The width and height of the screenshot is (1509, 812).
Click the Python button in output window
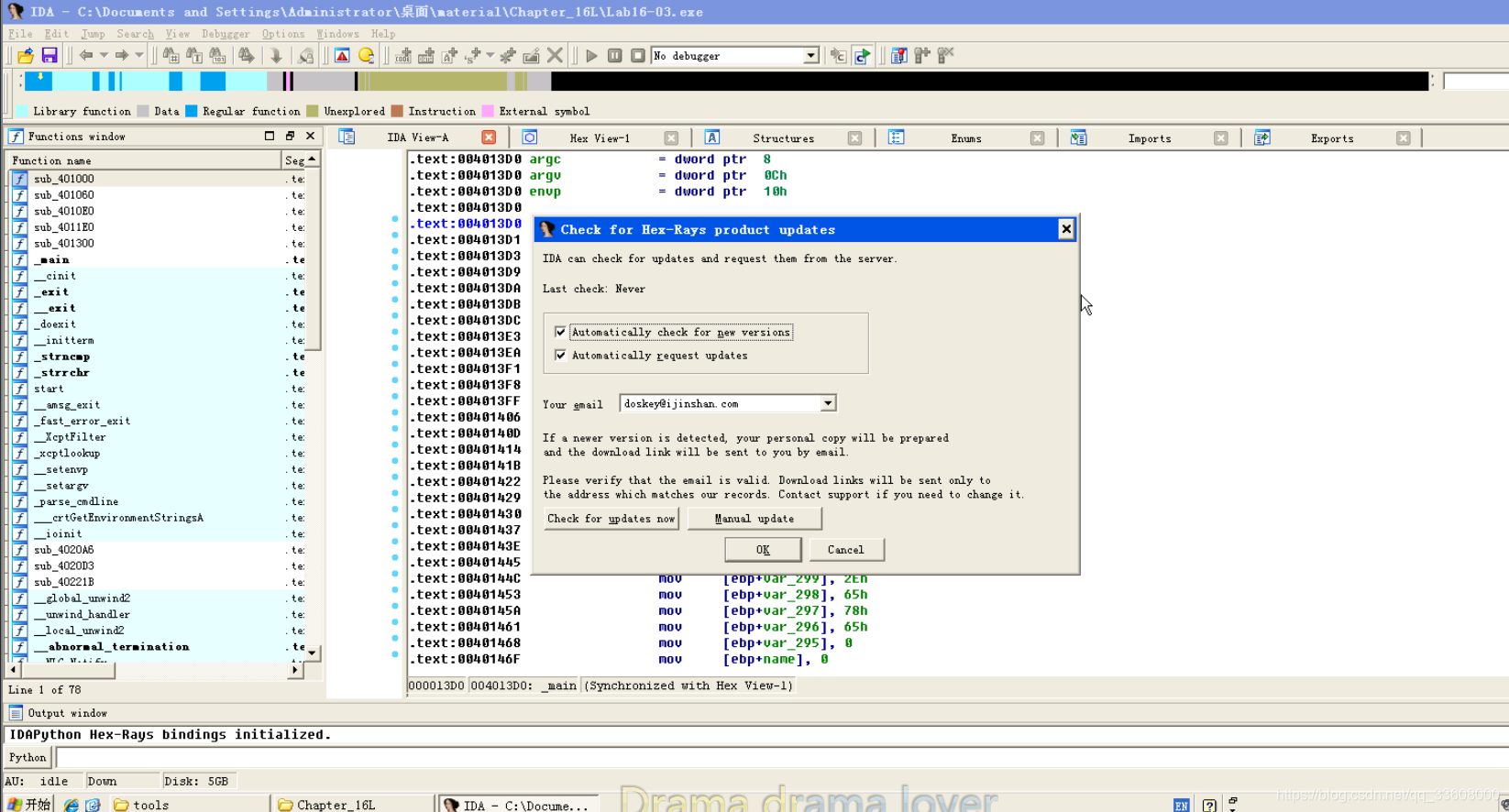tap(28, 757)
